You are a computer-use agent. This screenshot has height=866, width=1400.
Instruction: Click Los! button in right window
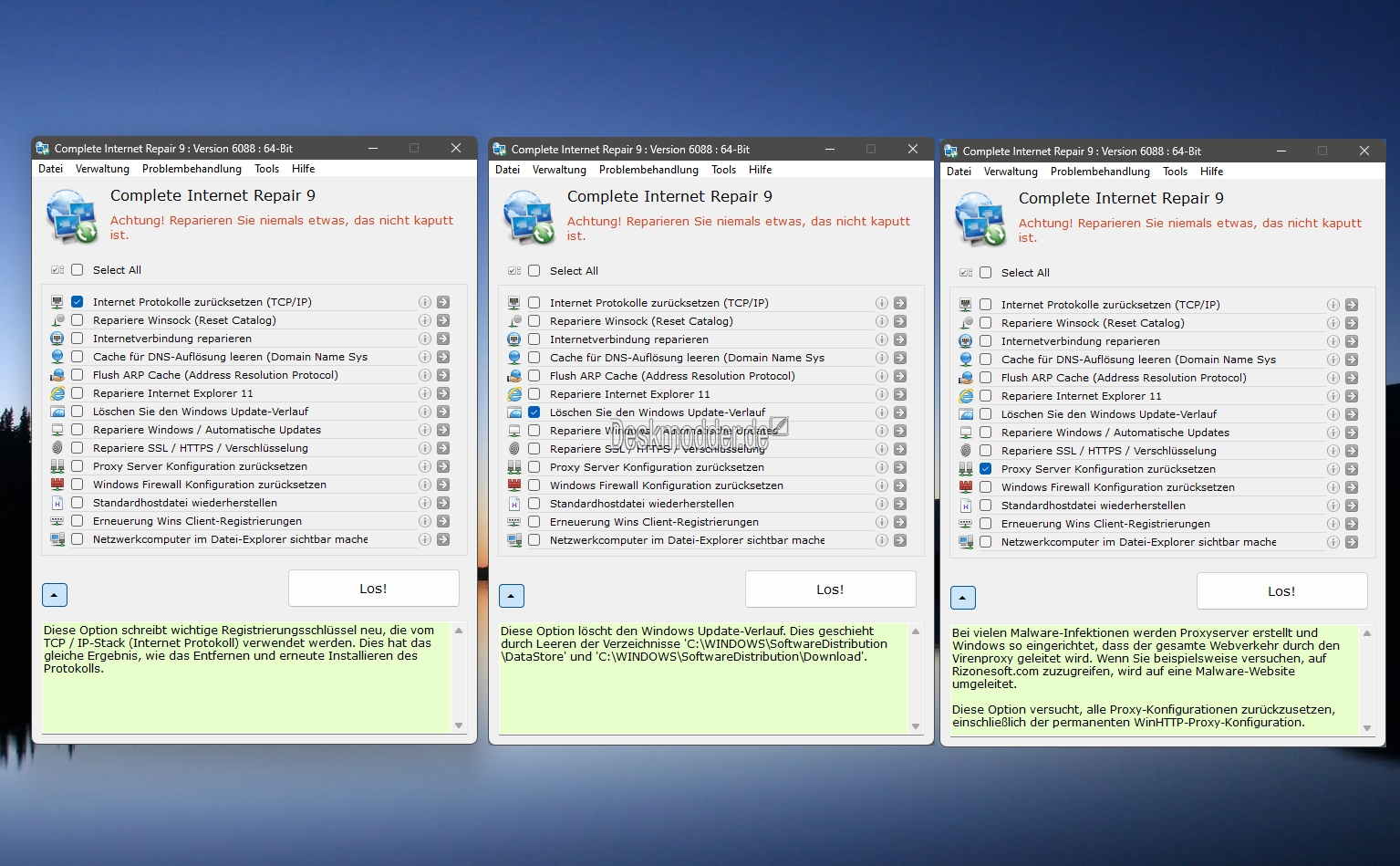coord(1282,591)
